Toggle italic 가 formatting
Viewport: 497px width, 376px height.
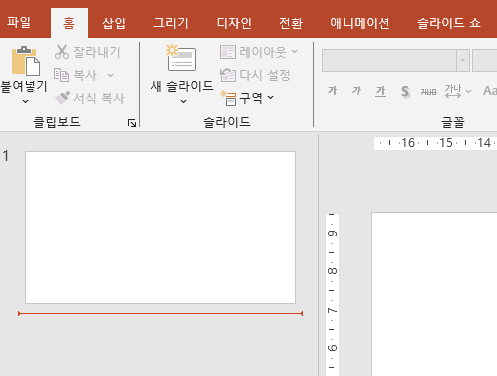(x=356, y=90)
